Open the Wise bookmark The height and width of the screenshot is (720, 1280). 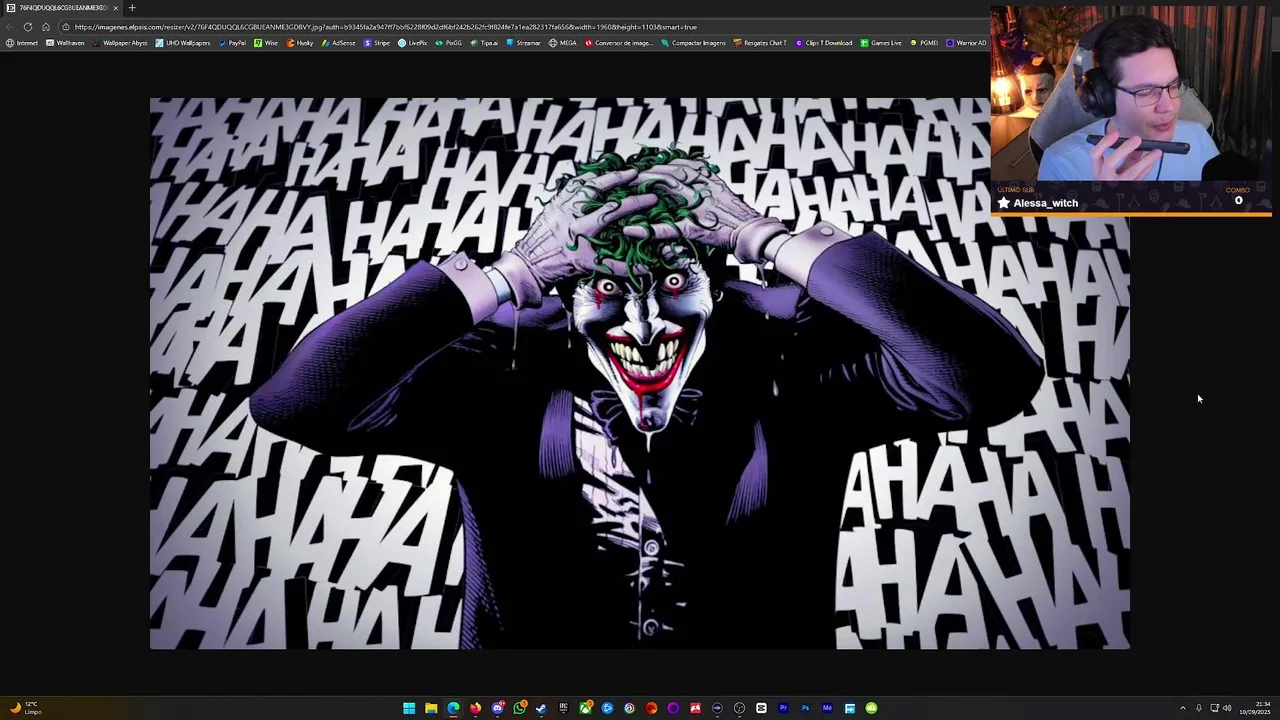pyautogui.click(x=266, y=43)
